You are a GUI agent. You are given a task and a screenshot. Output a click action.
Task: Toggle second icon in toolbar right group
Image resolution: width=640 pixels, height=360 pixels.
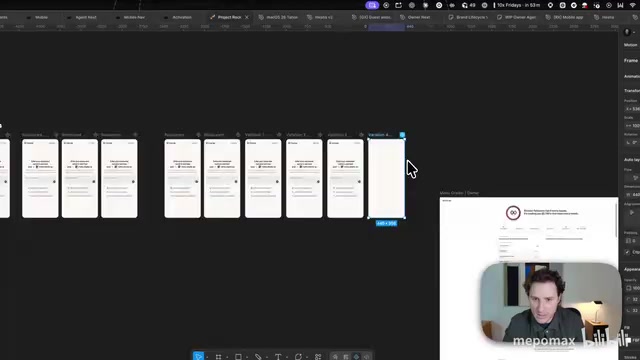346,357
